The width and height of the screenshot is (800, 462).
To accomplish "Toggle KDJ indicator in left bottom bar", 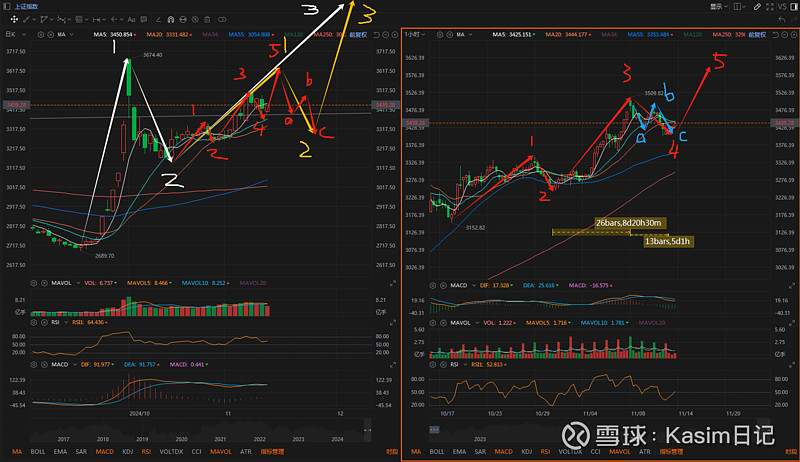I will click(x=128, y=452).
